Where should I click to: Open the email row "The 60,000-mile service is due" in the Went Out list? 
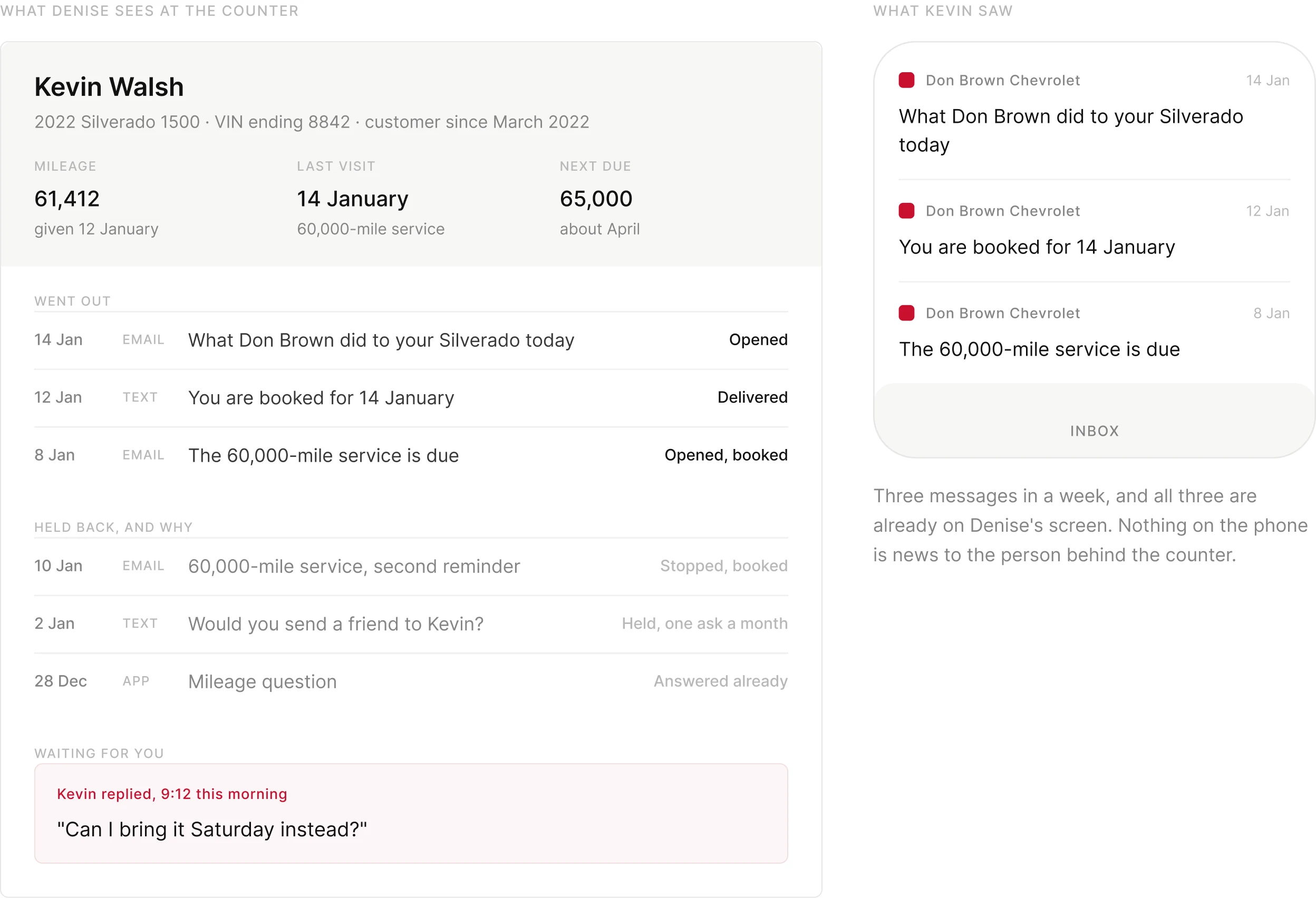(x=411, y=455)
